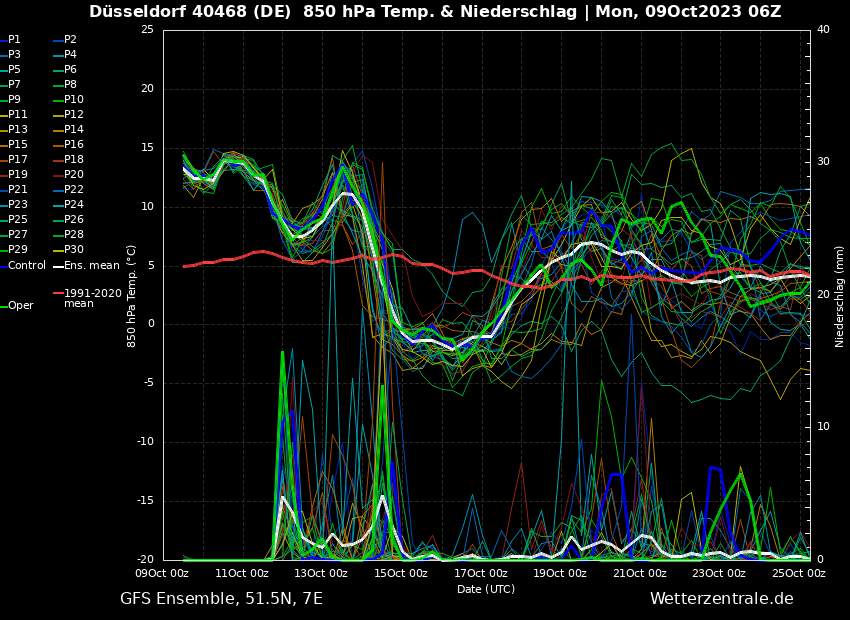Screen dimensions: 850x620
Task: Click the Oper legend label
Action: (20, 306)
